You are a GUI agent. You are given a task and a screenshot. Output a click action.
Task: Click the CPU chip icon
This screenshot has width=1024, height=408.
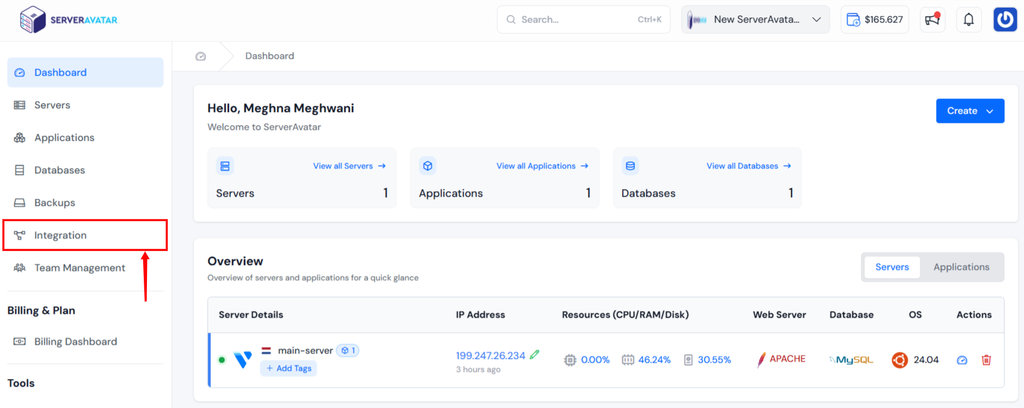pyautogui.click(x=569, y=360)
